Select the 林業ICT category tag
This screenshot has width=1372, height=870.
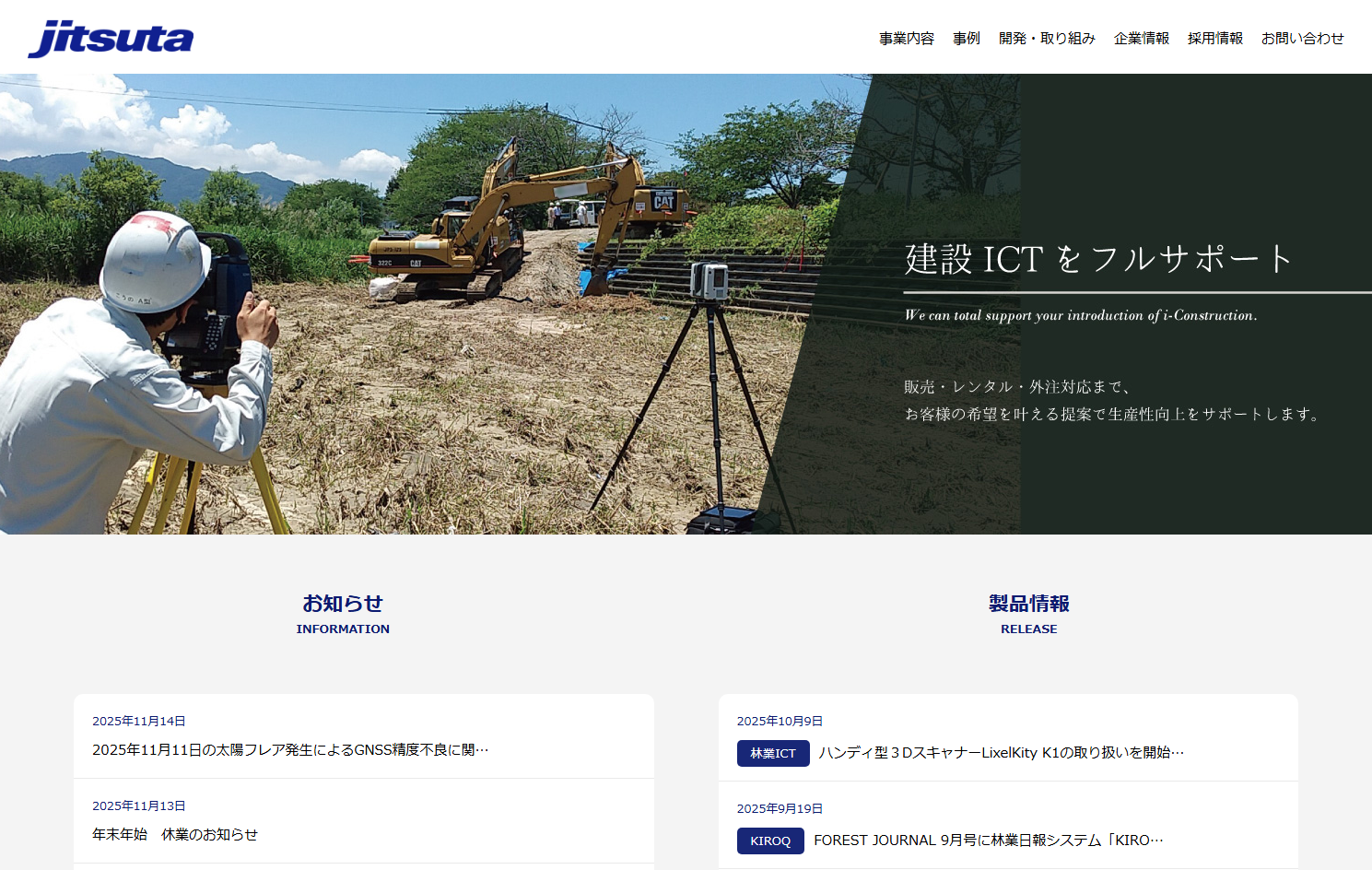[773, 753]
